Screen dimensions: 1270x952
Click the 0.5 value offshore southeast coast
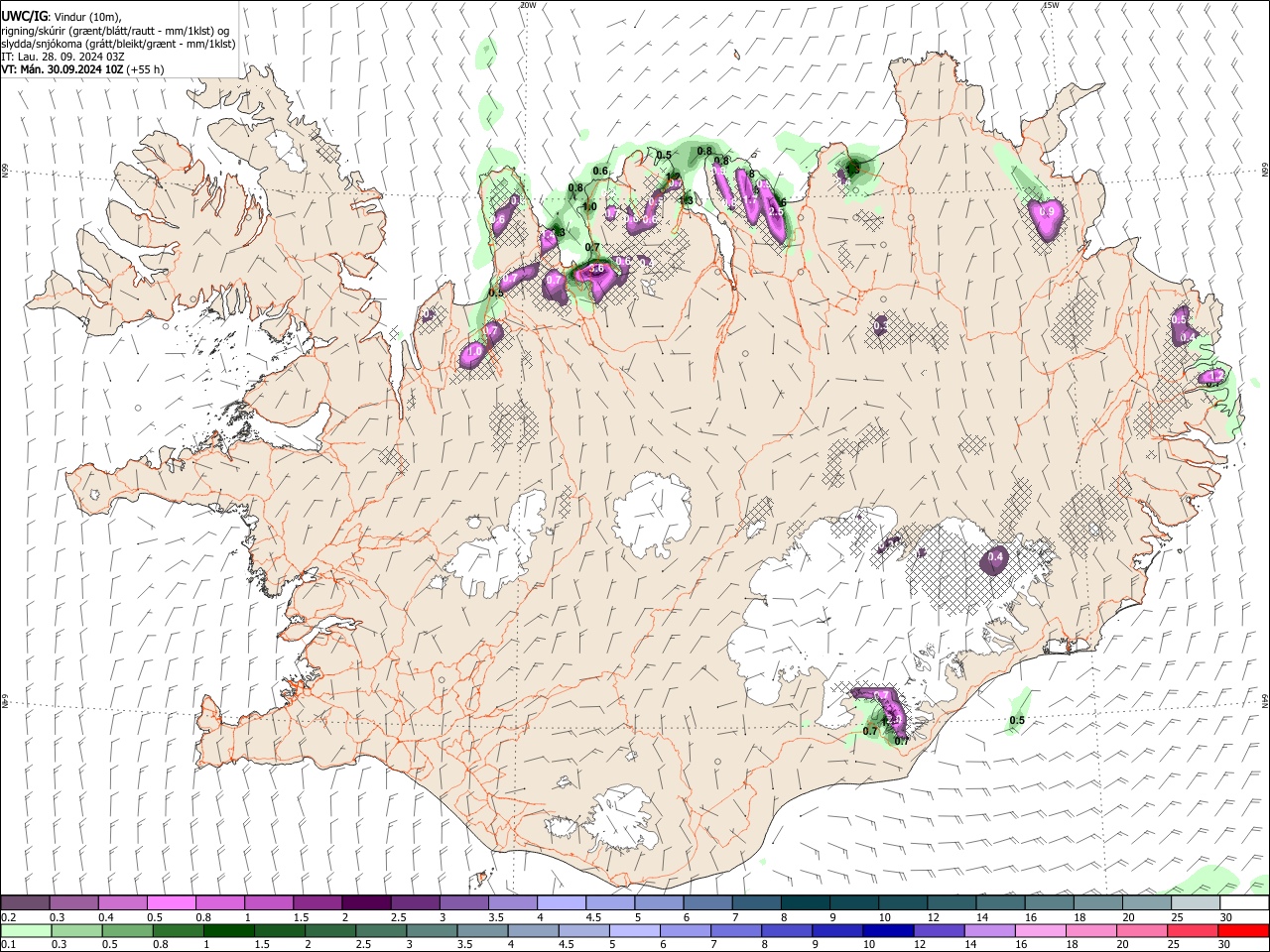click(1017, 720)
